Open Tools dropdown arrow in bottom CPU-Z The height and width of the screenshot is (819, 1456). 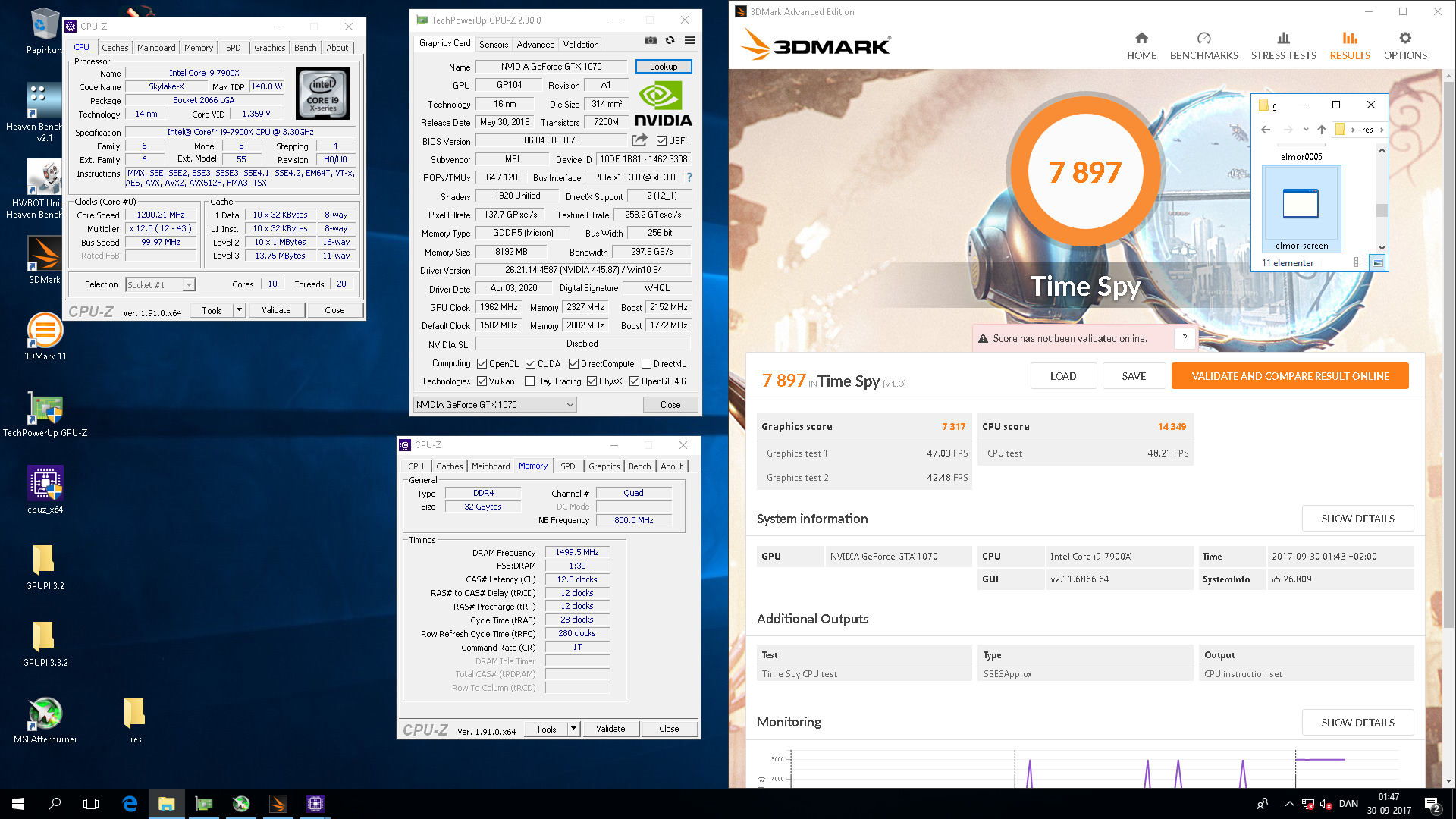click(573, 729)
